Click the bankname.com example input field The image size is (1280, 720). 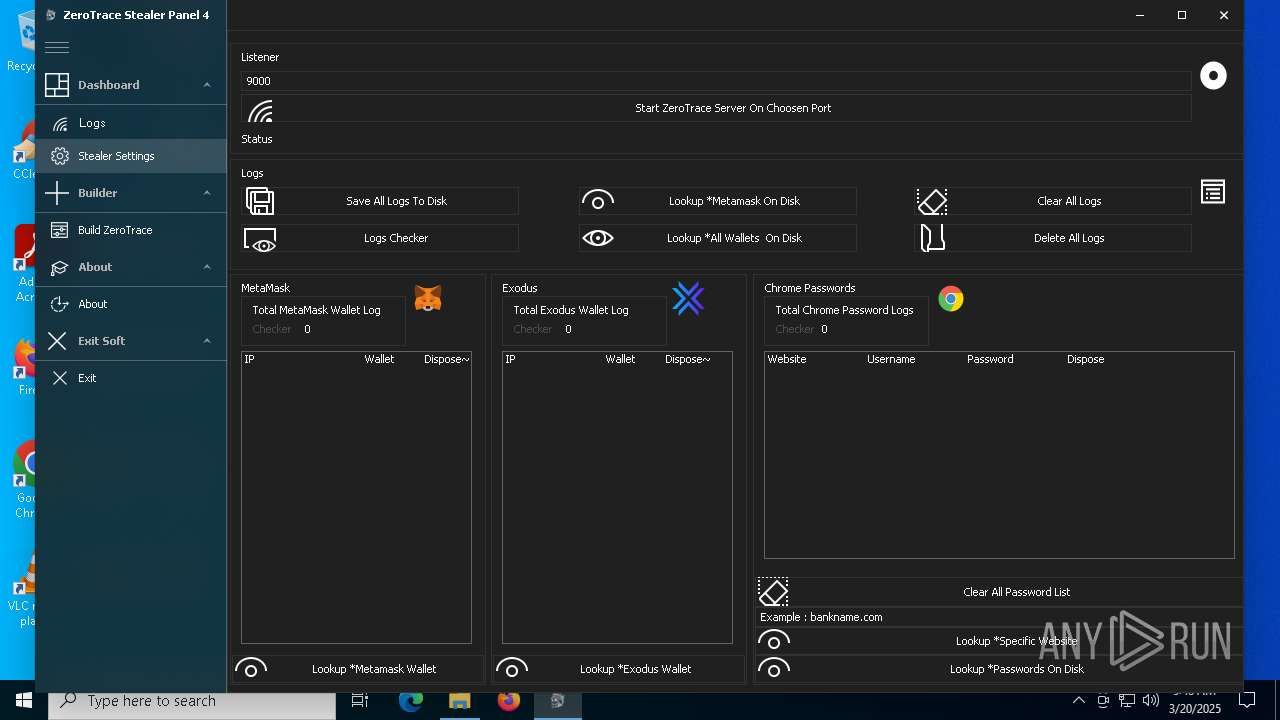(x=1000, y=617)
